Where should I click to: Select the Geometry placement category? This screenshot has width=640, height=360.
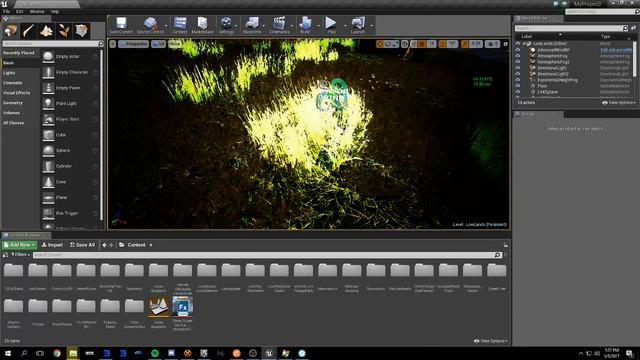click(x=13, y=103)
